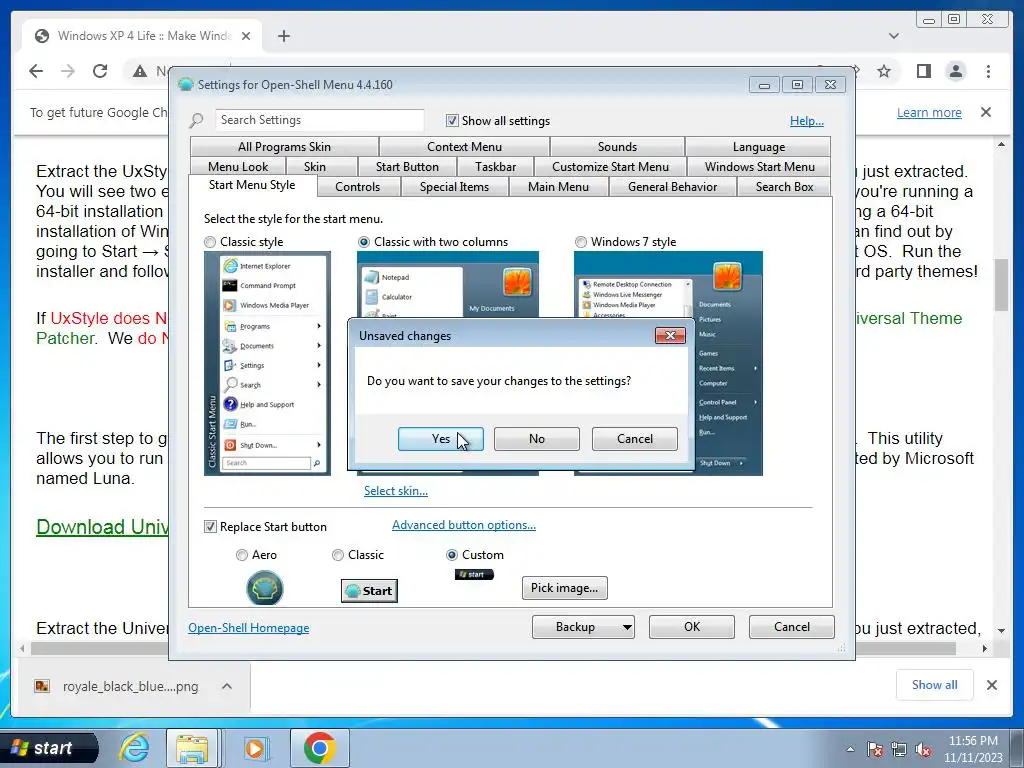Screen dimensions: 1024x768
Task: Select Classic style radio button
Action: click(x=210, y=242)
